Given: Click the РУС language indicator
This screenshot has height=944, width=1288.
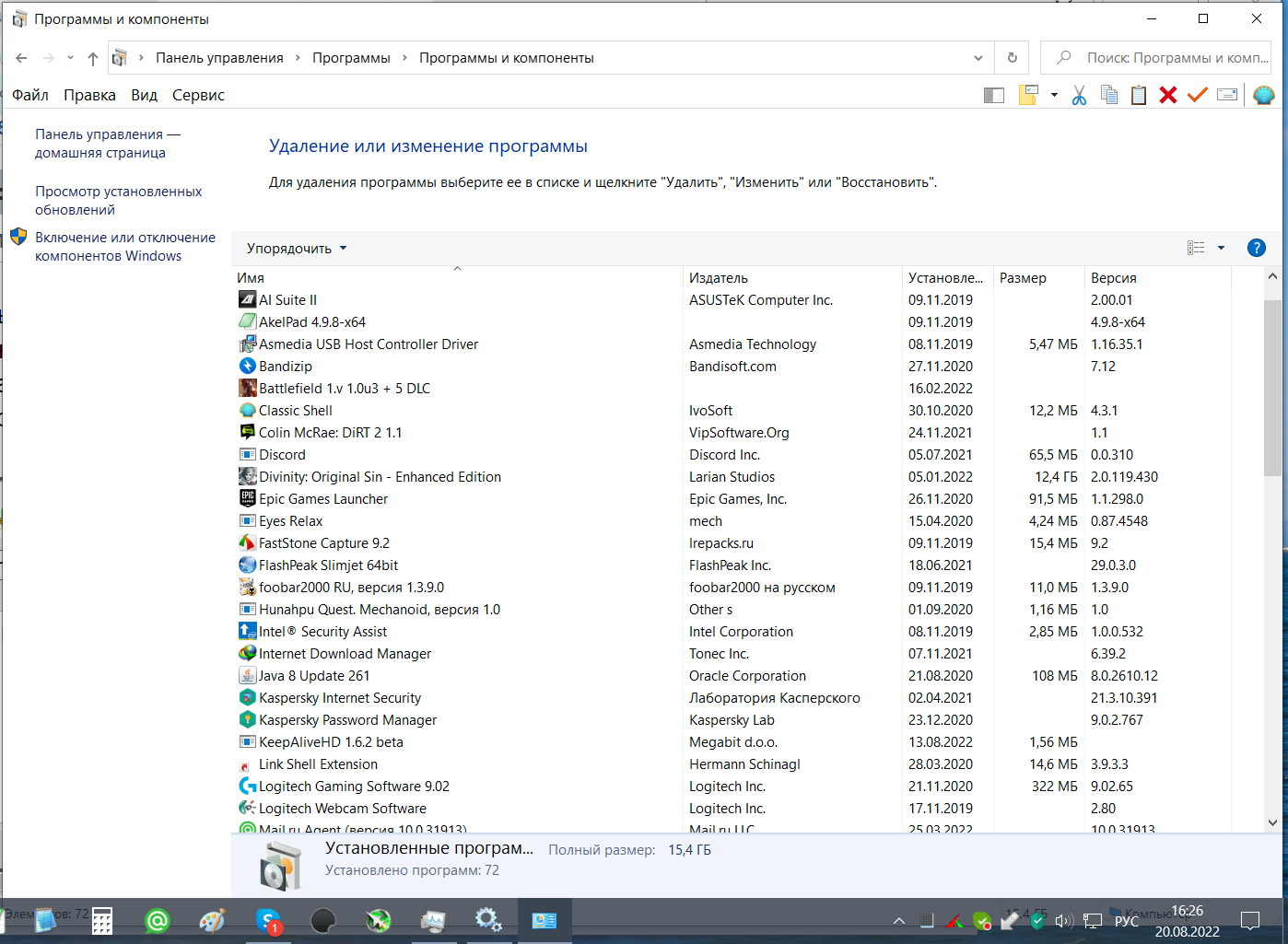Looking at the screenshot, I should pos(1126,920).
